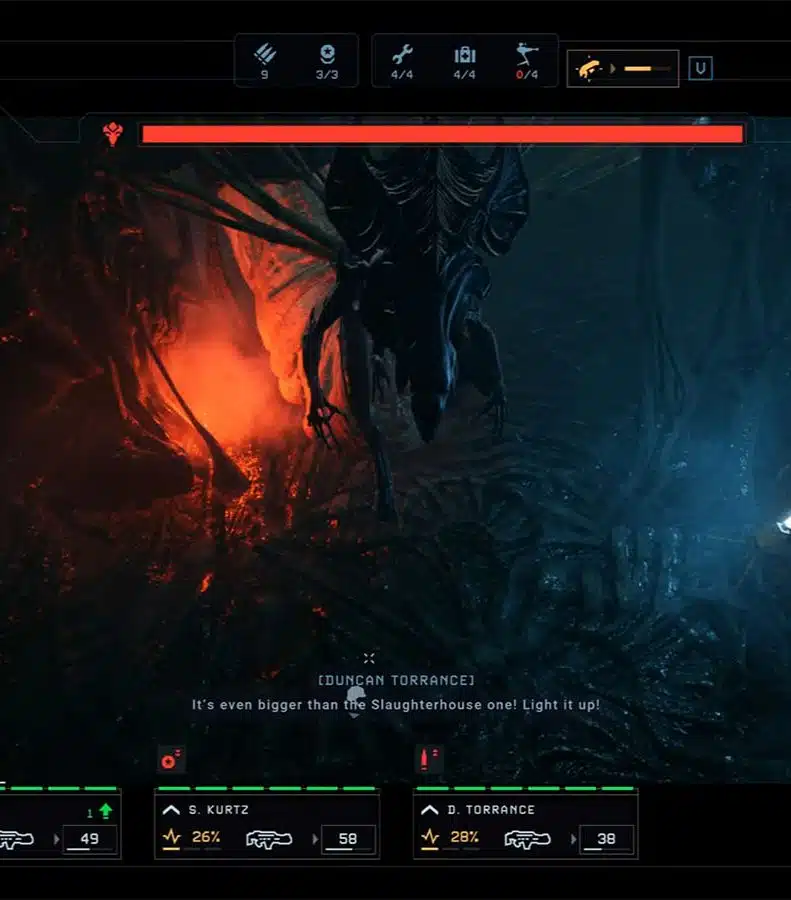Click the special weapon charge bar
The height and width of the screenshot is (900, 791).
coord(647,69)
